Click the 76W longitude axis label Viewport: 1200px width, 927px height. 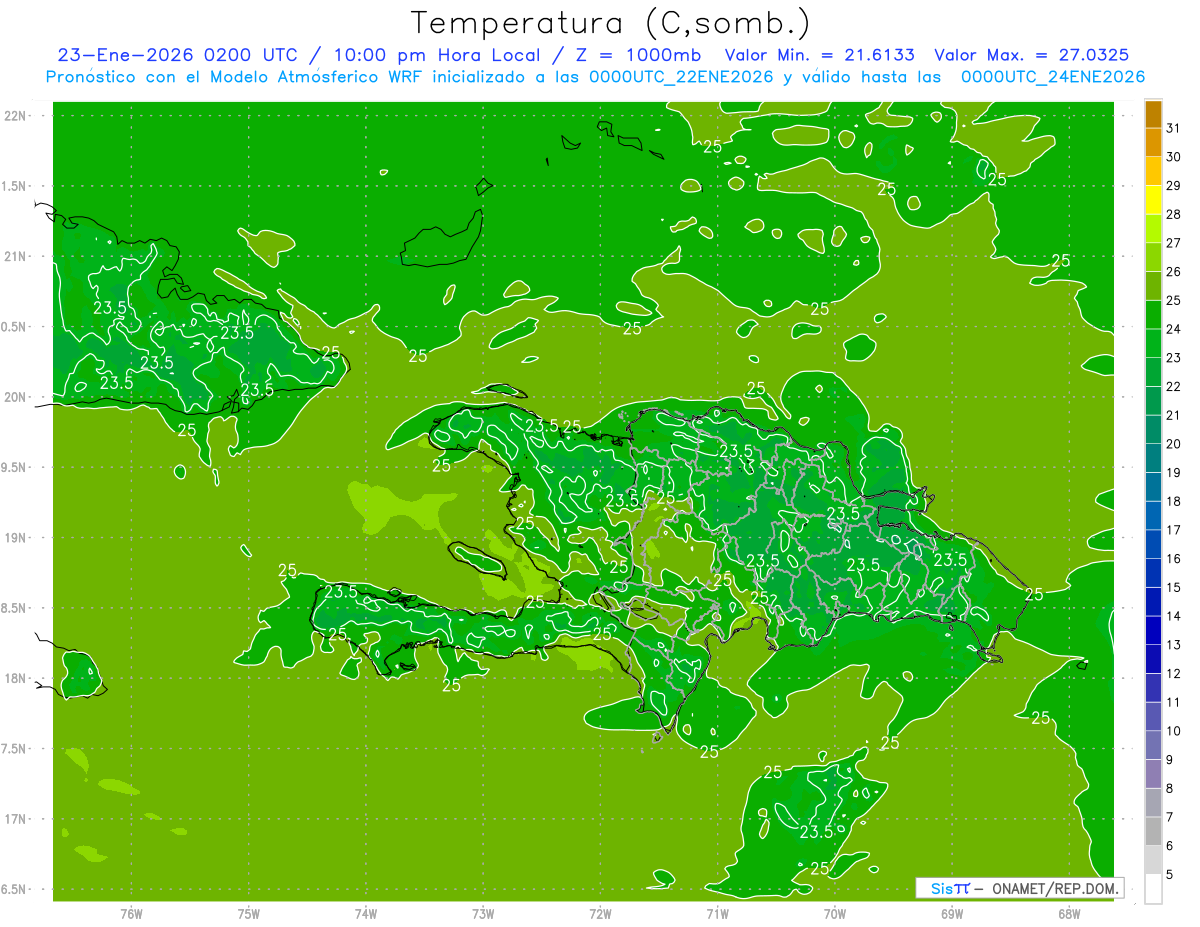[131, 913]
